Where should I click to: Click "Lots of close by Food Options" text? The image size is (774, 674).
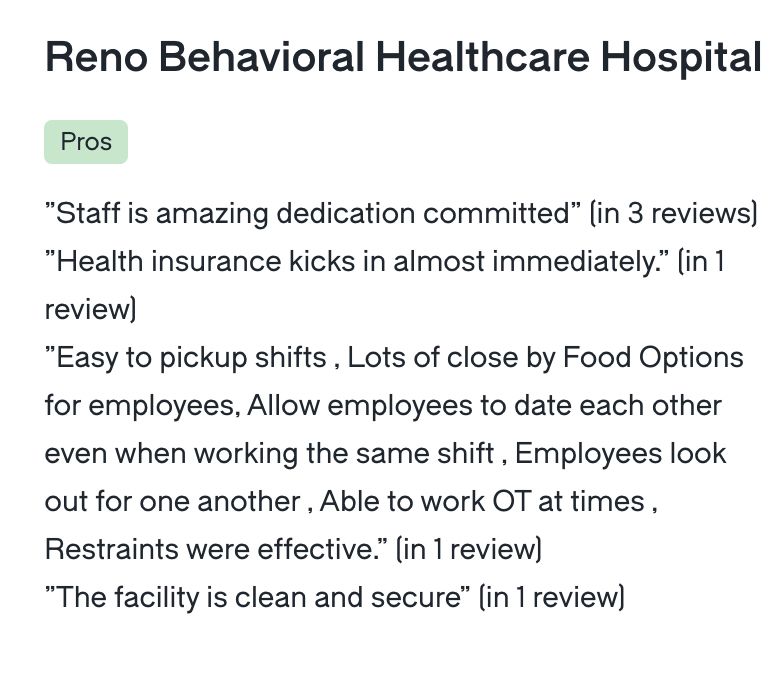(545, 357)
